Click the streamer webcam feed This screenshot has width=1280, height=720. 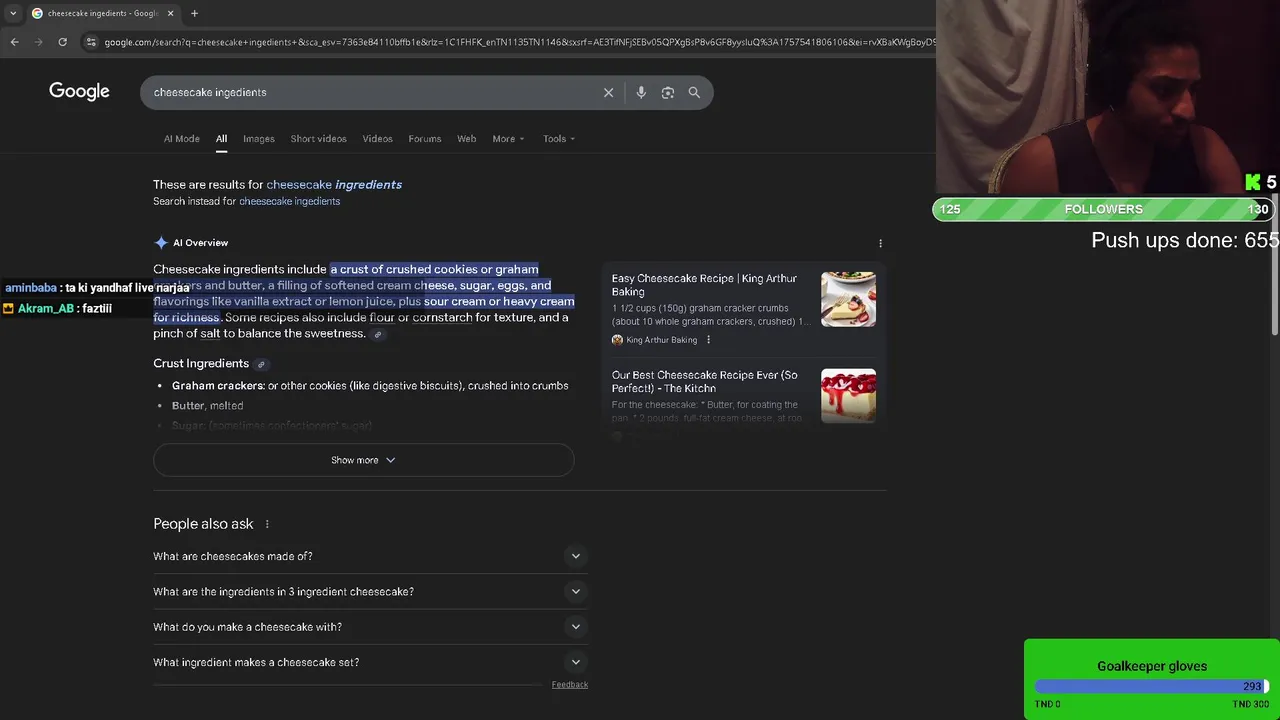click(x=1108, y=97)
